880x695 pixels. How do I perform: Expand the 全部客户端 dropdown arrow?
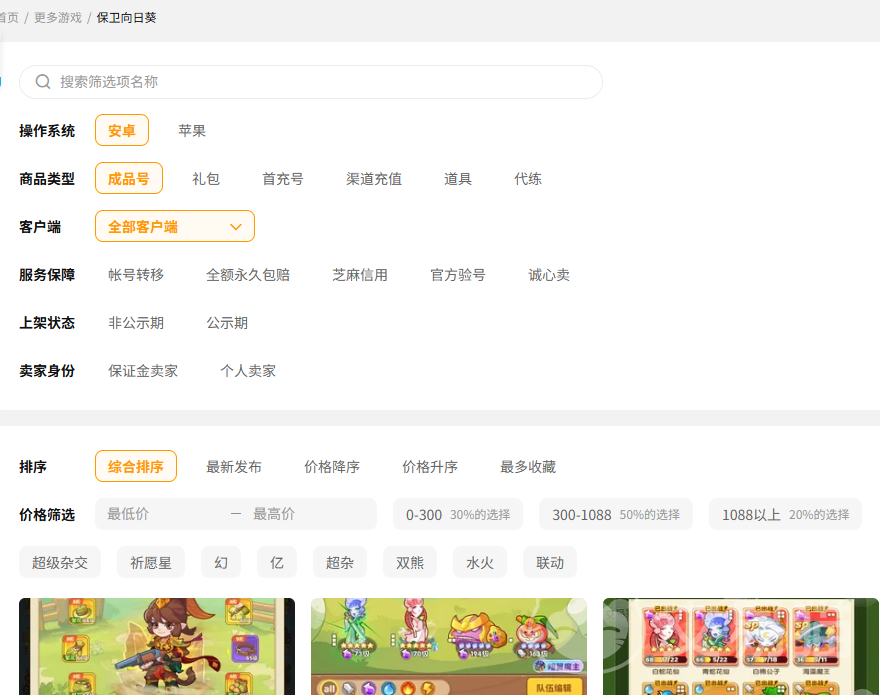pyautogui.click(x=236, y=227)
